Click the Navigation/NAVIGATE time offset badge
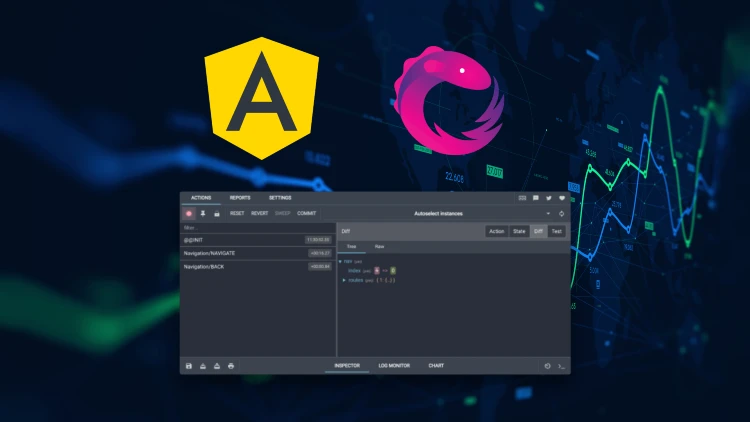Image resolution: width=750 pixels, height=422 pixels. (x=320, y=253)
